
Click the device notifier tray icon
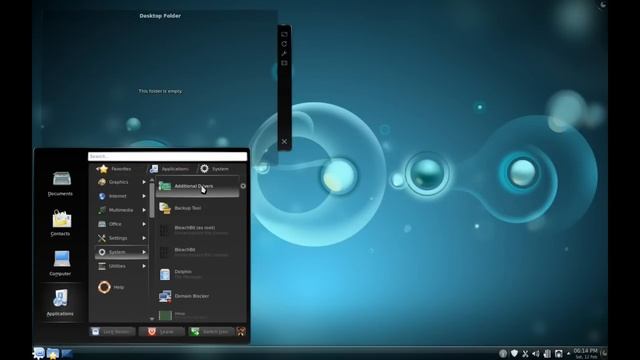pyautogui.click(x=558, y=353)
